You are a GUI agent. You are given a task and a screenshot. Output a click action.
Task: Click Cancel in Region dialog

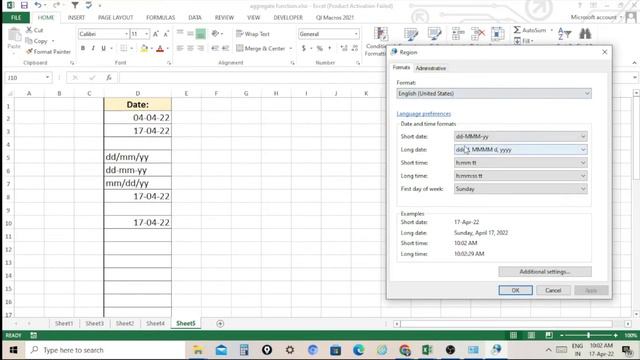pyautogui.click(x=553, y=290)
